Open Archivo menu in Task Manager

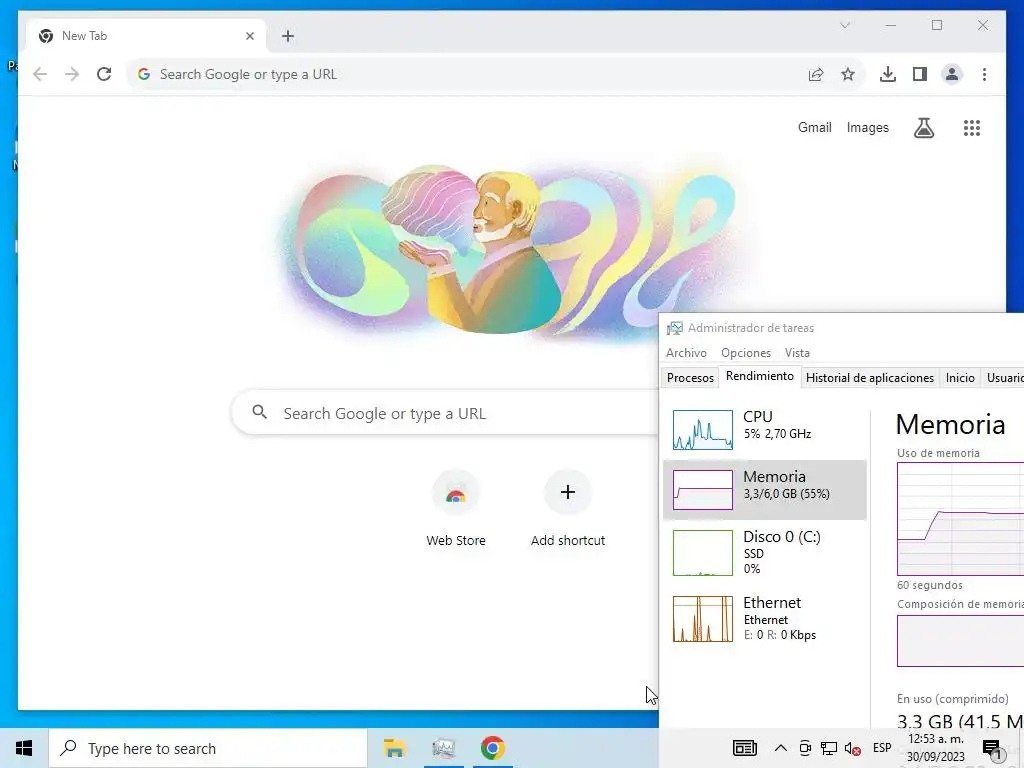(686, 353)
